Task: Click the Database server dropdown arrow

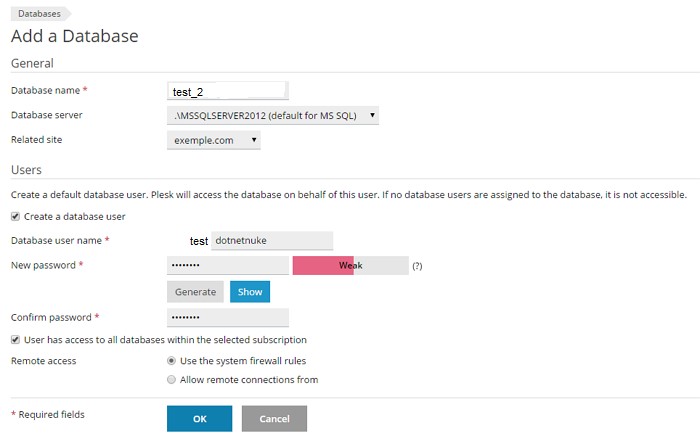Action: coord(372,115)
